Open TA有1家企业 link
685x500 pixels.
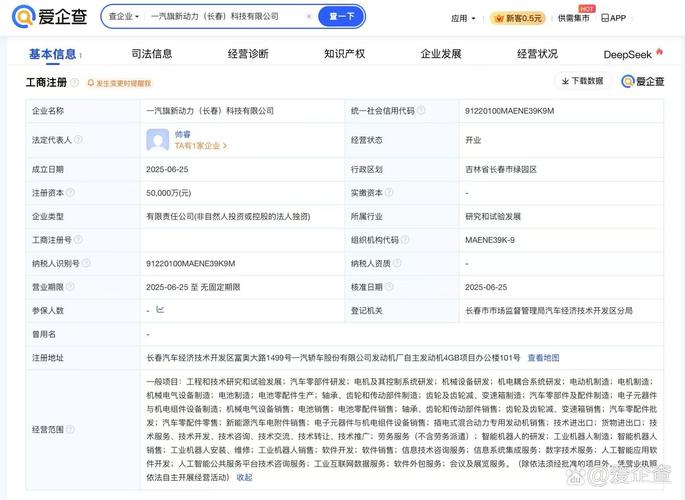click(x=201, y=146)
